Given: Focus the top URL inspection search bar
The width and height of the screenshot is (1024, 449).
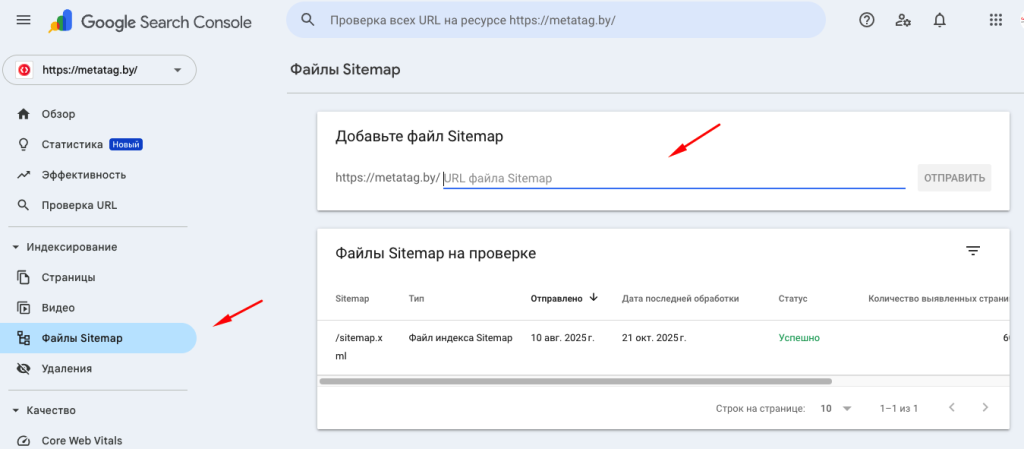Looking at the screenshot, I should click(556, 20).
